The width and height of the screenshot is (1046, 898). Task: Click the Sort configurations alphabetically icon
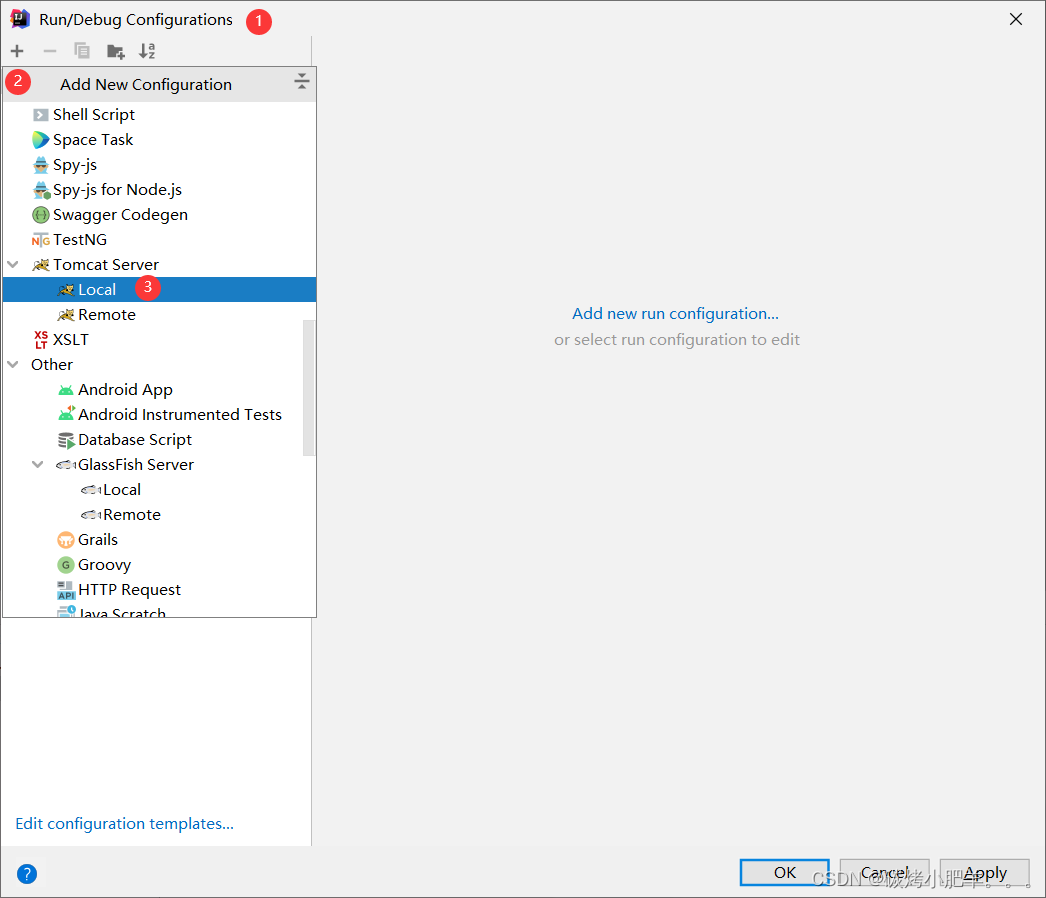147,51
